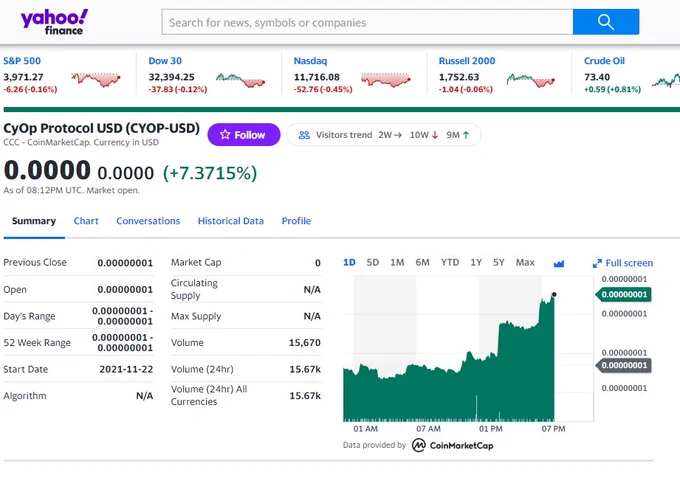Set chart range to YTD
The height and width of the screenshot is (478, 680).
point(450,262)
